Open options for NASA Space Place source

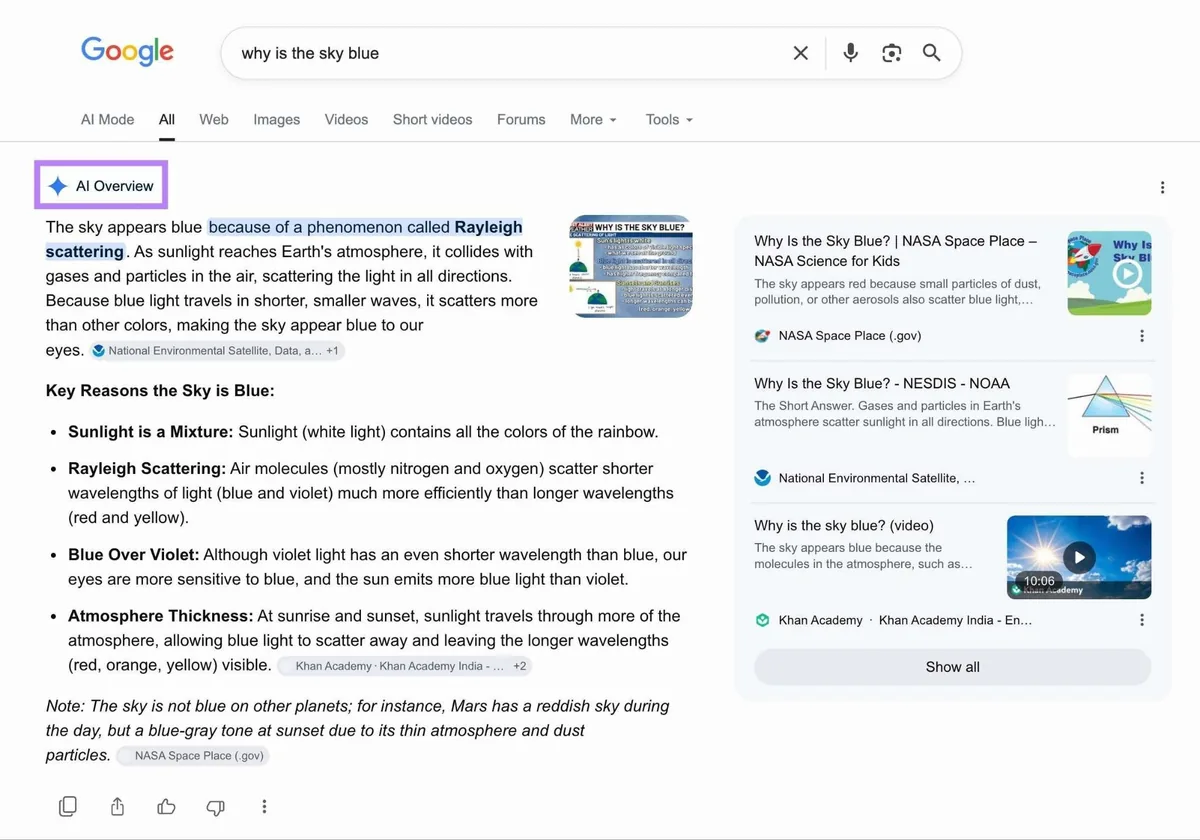pyautogui.click(x=1142, y=336)
